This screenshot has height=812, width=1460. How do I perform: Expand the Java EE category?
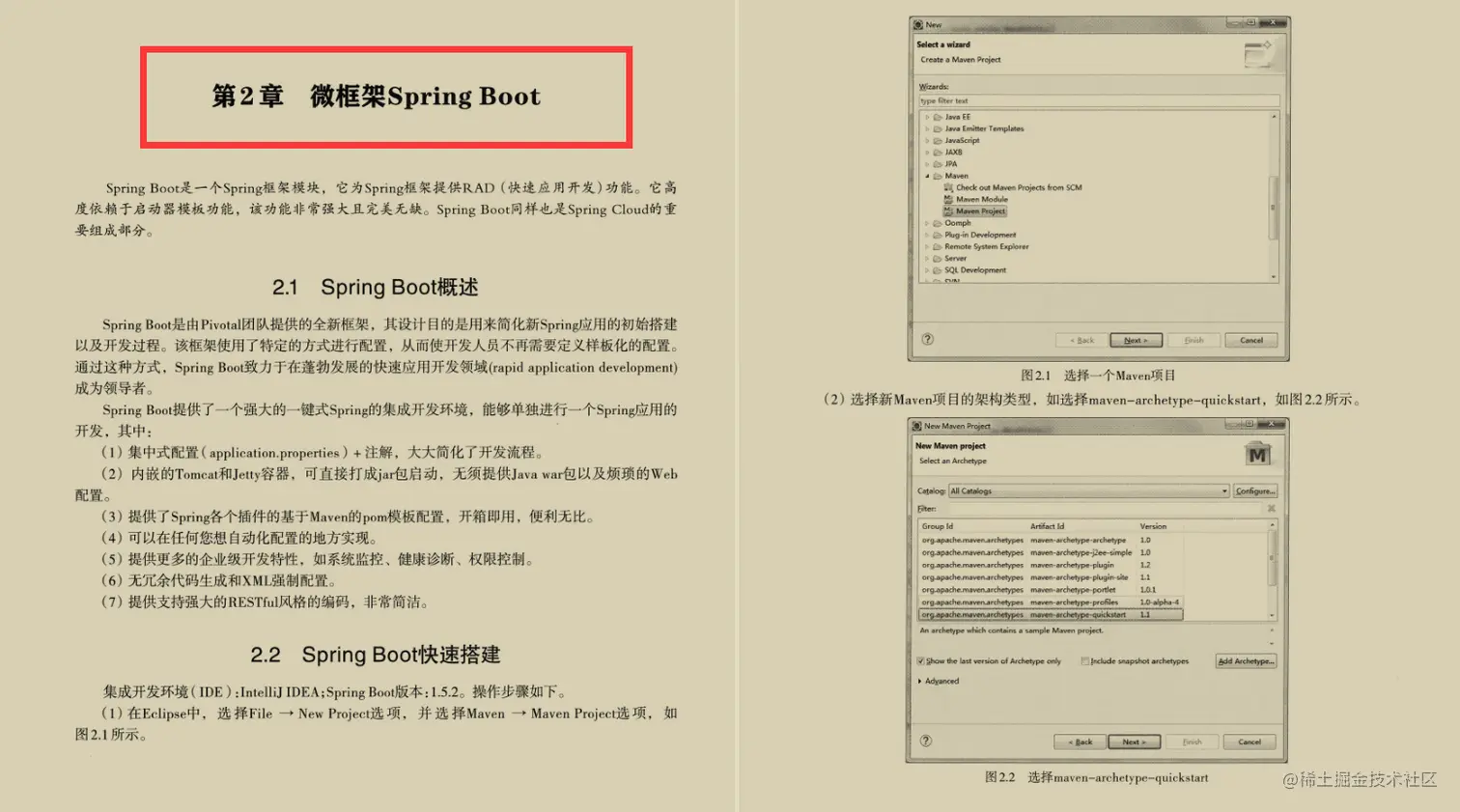point(926,117)
